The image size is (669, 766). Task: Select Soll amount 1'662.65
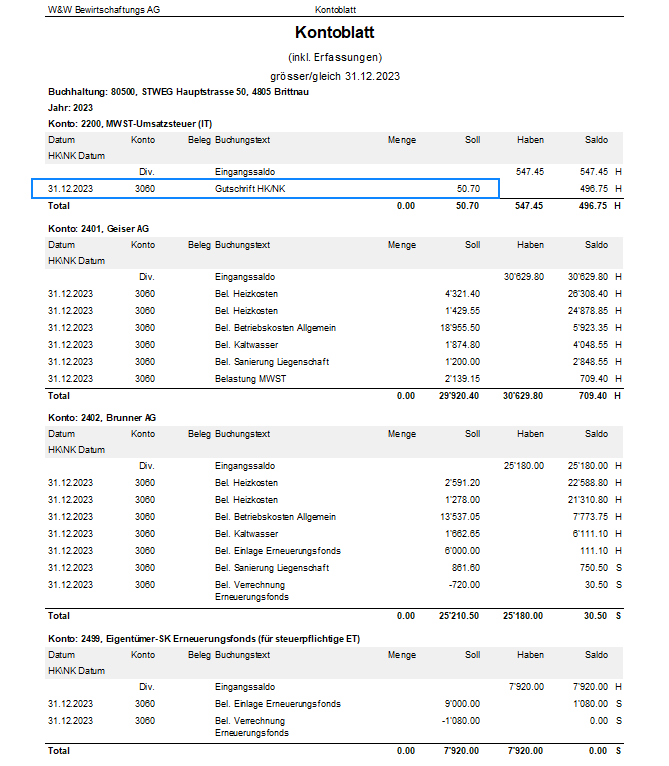tap(462, 534)
